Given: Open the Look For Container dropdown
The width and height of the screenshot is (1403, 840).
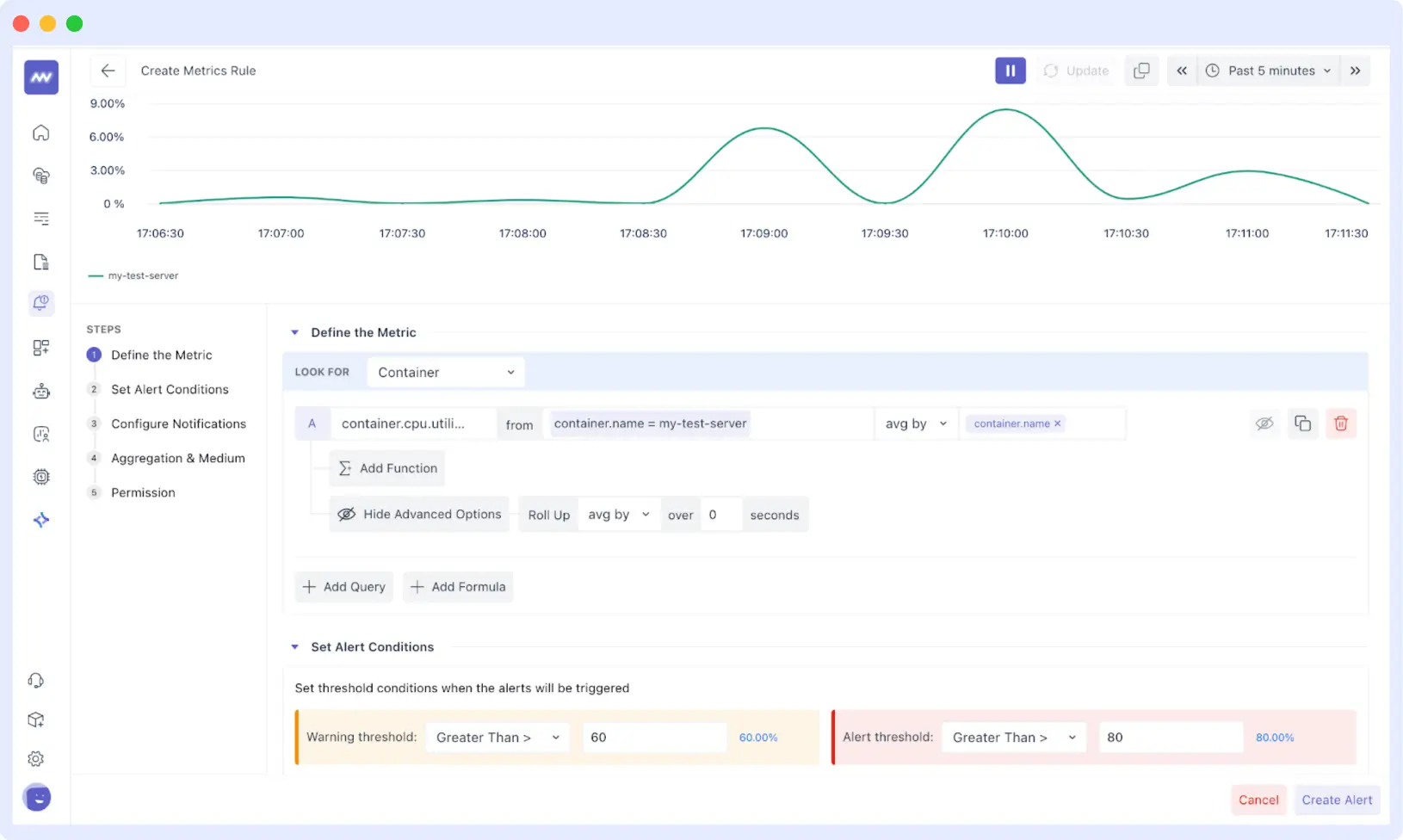Looking at the screenshot, I should click(445, 373).
